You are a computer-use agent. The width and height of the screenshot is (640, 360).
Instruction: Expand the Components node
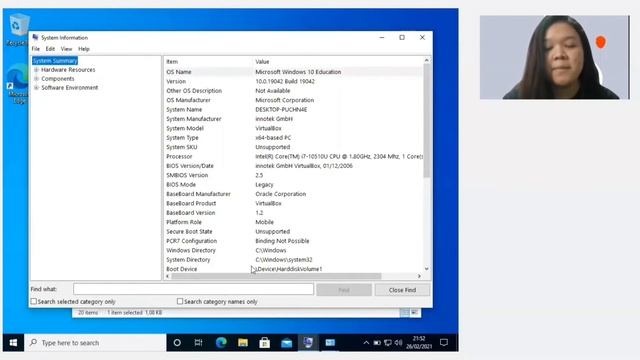point(36,79)
